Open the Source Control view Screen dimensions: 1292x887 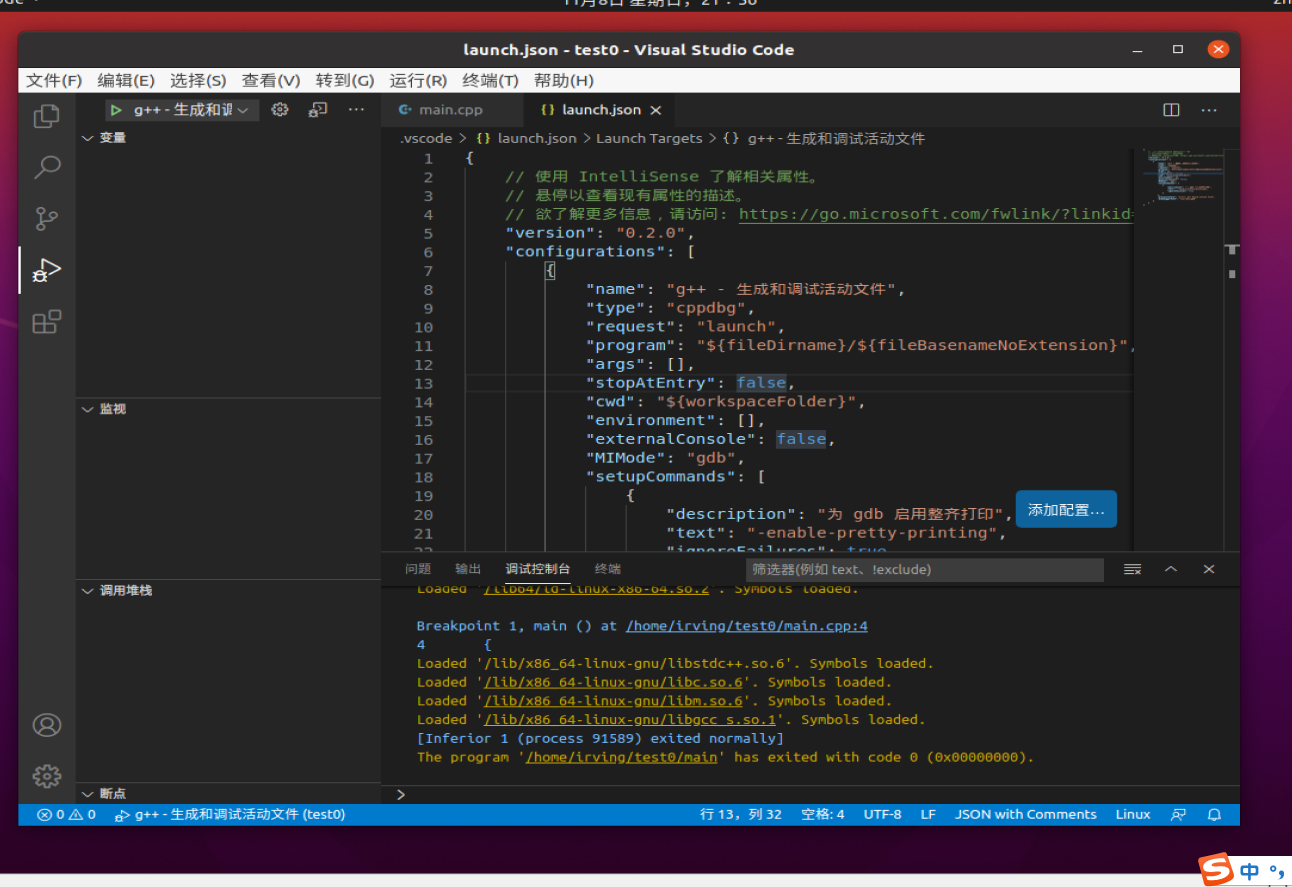(x=47, y=218)
